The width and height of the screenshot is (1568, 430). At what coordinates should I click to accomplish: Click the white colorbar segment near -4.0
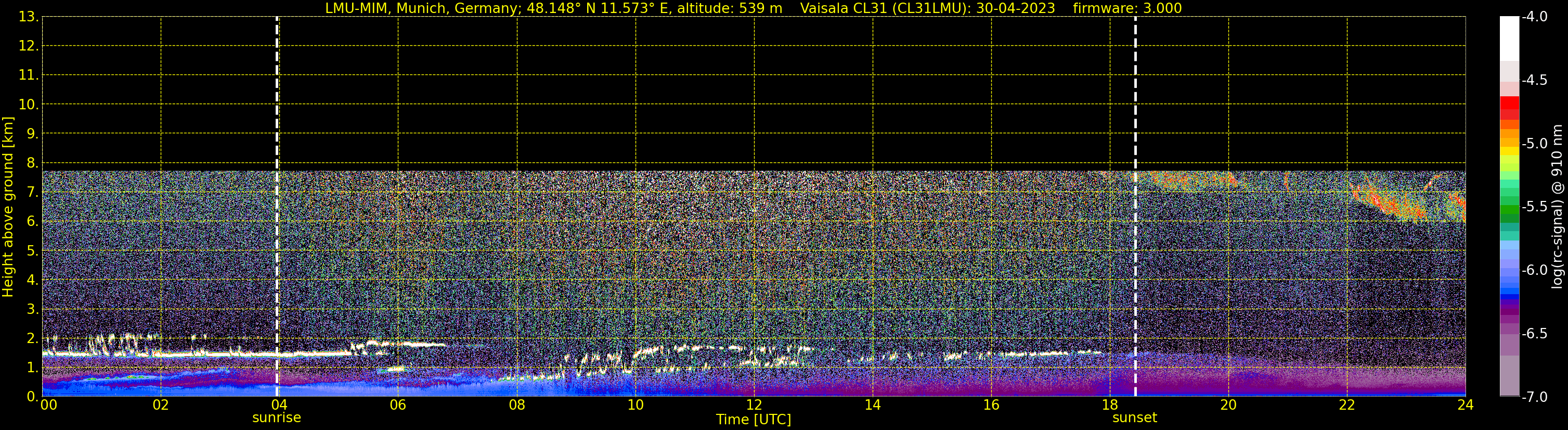(x=1509, y=39)
